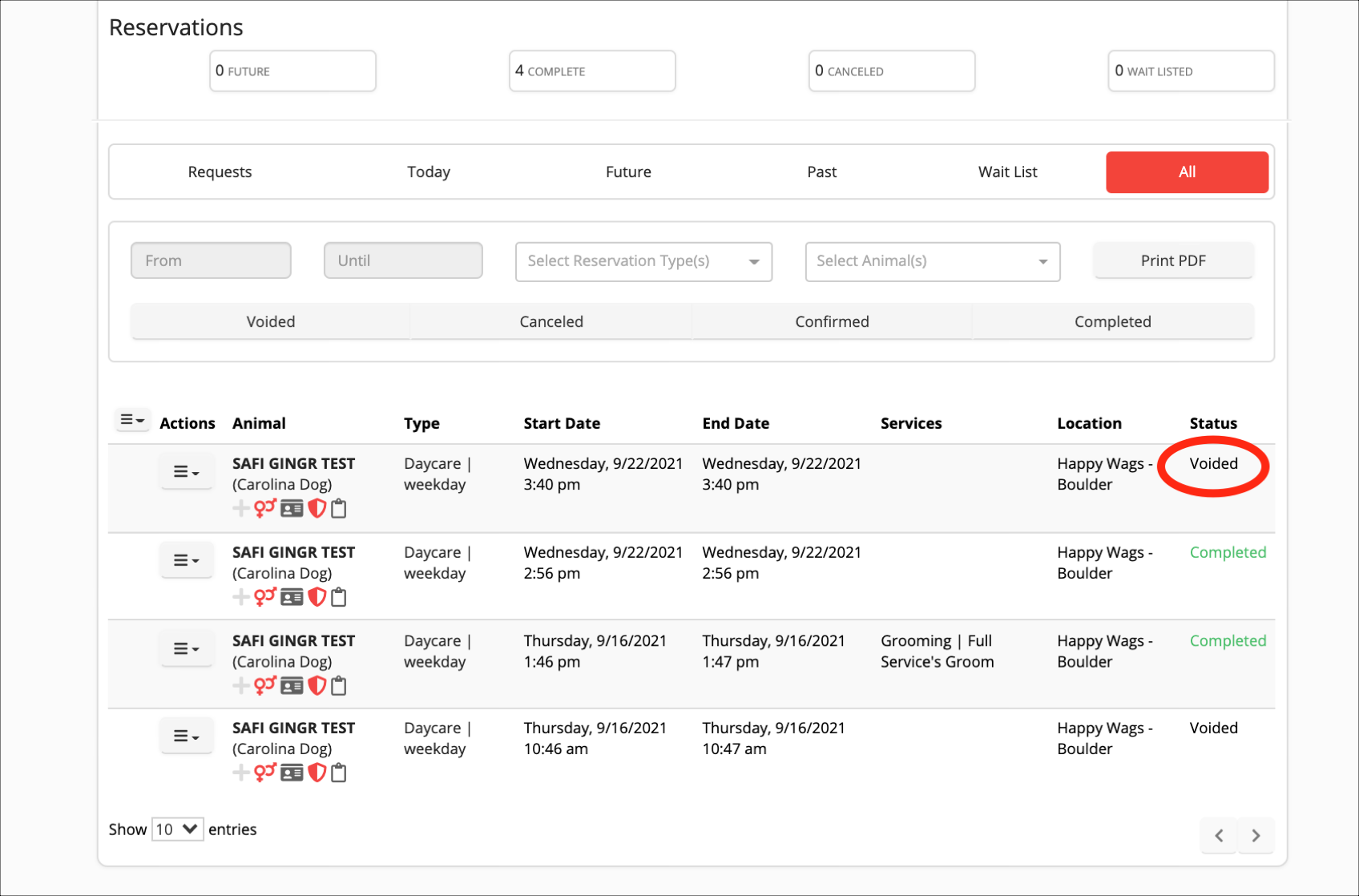
Task: Open the bulk actions menu in the table header
Action: (132, 420)
